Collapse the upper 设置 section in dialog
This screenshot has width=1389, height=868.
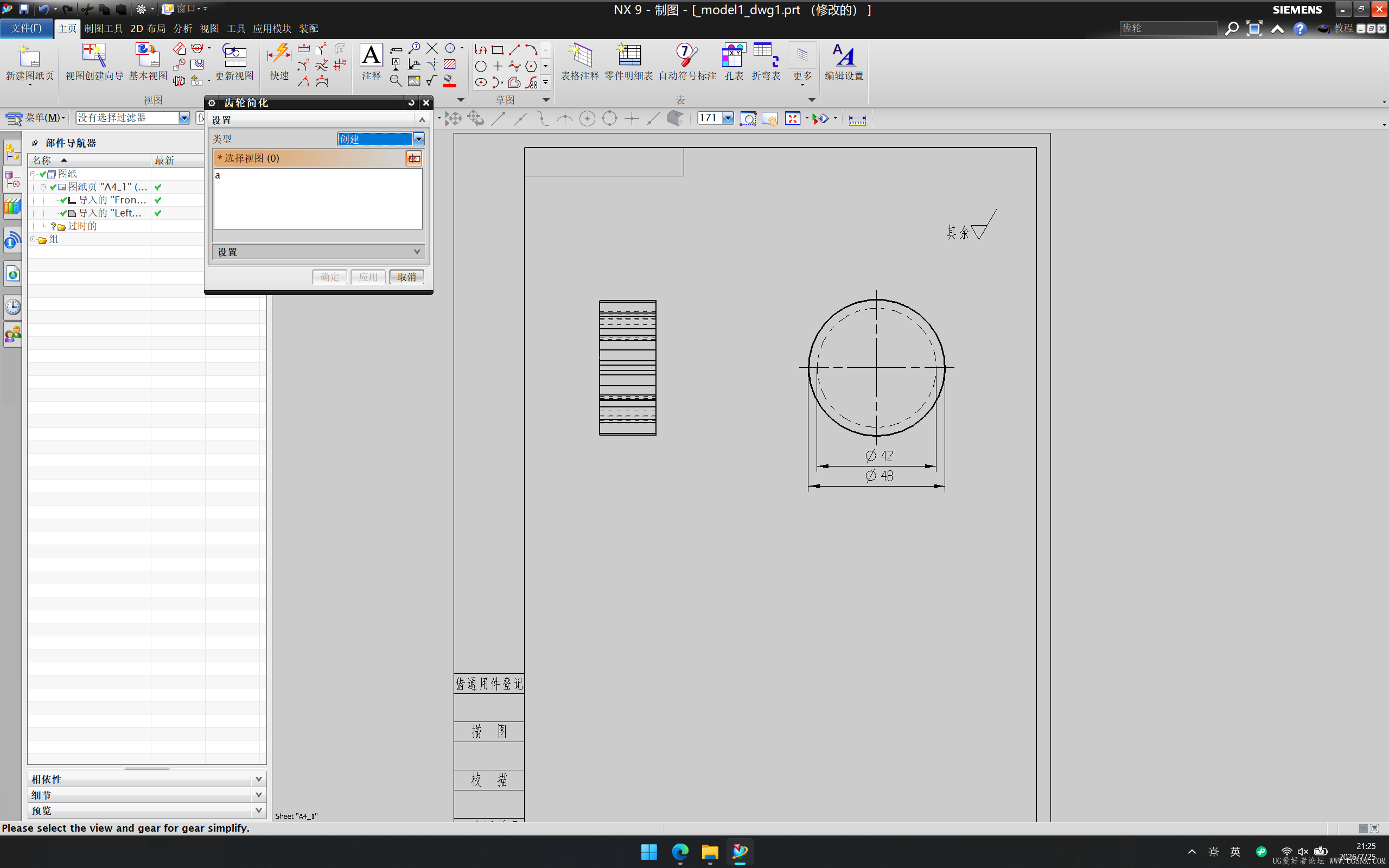[x=422, y=120]
